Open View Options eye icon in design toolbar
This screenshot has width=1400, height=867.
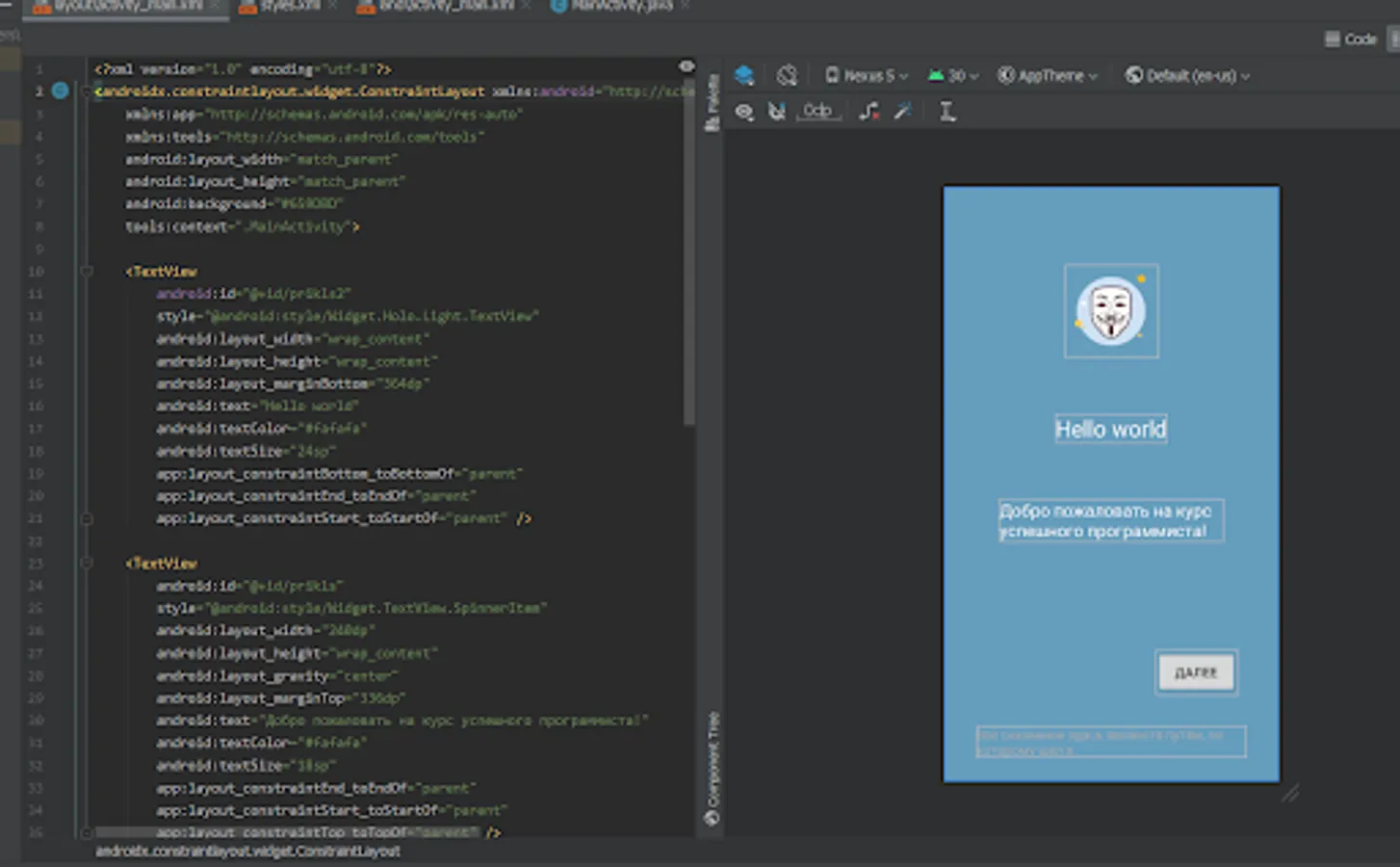pyautogui.click(x=744, y=112)
